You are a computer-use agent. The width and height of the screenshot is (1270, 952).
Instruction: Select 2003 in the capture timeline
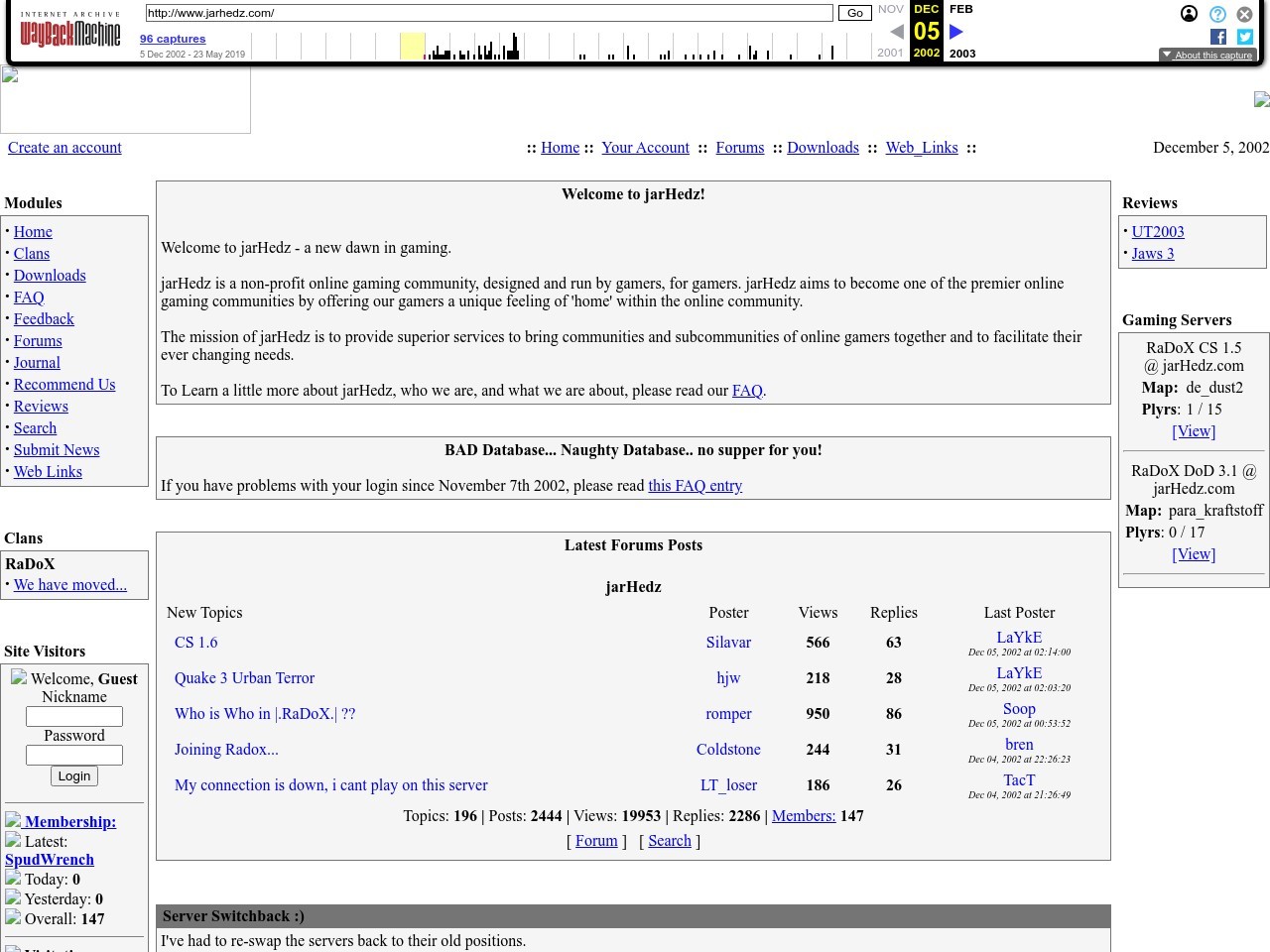tap(962, 54)
